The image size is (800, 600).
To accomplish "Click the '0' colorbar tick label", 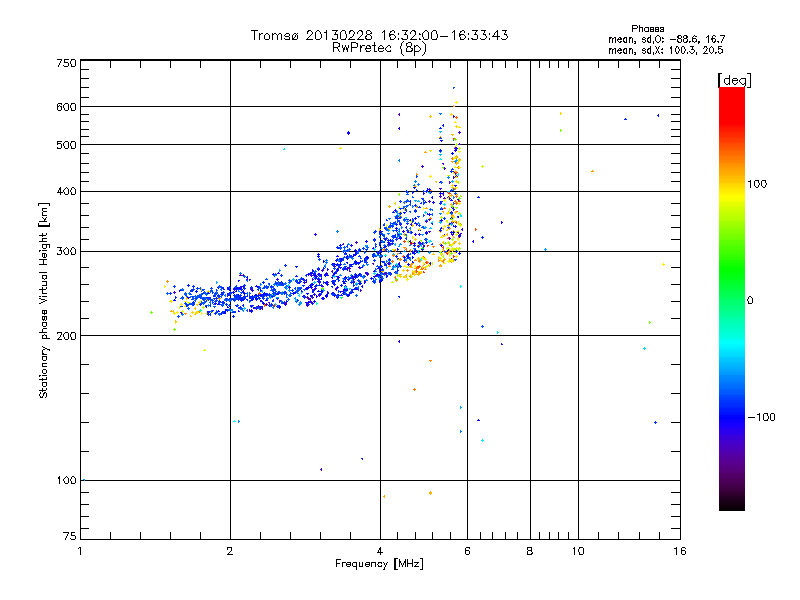I will (750, 301).
